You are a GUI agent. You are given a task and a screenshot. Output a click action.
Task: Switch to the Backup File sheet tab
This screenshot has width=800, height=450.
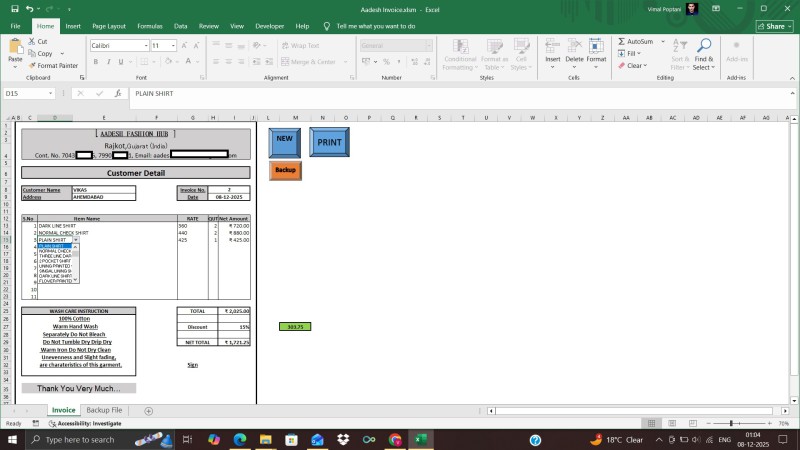(104, 410)
